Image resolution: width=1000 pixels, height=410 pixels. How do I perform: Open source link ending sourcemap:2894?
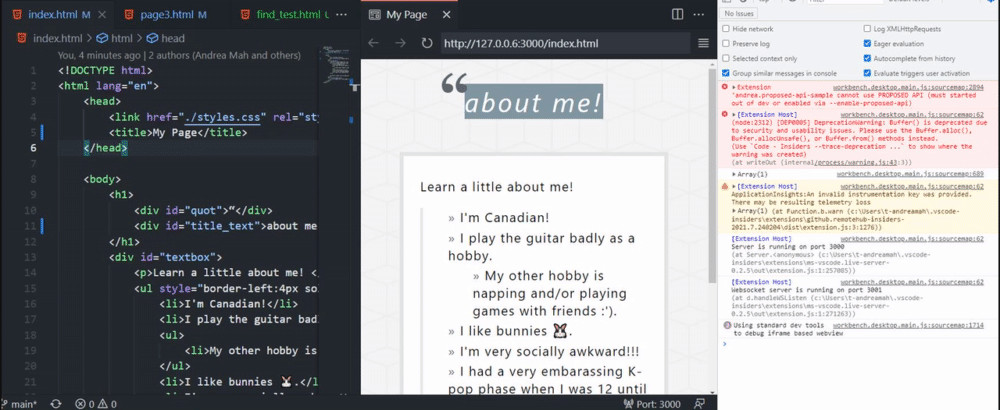[908, 87]
